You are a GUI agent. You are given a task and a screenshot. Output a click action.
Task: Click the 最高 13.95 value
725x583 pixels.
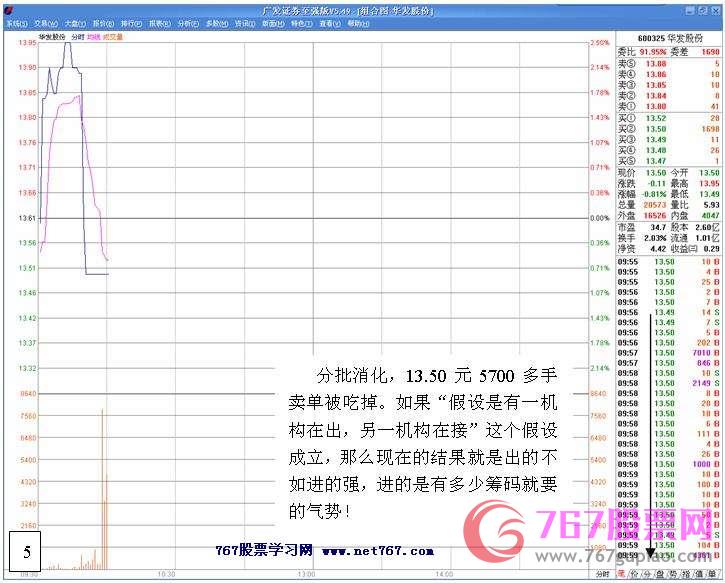(709, 184)
